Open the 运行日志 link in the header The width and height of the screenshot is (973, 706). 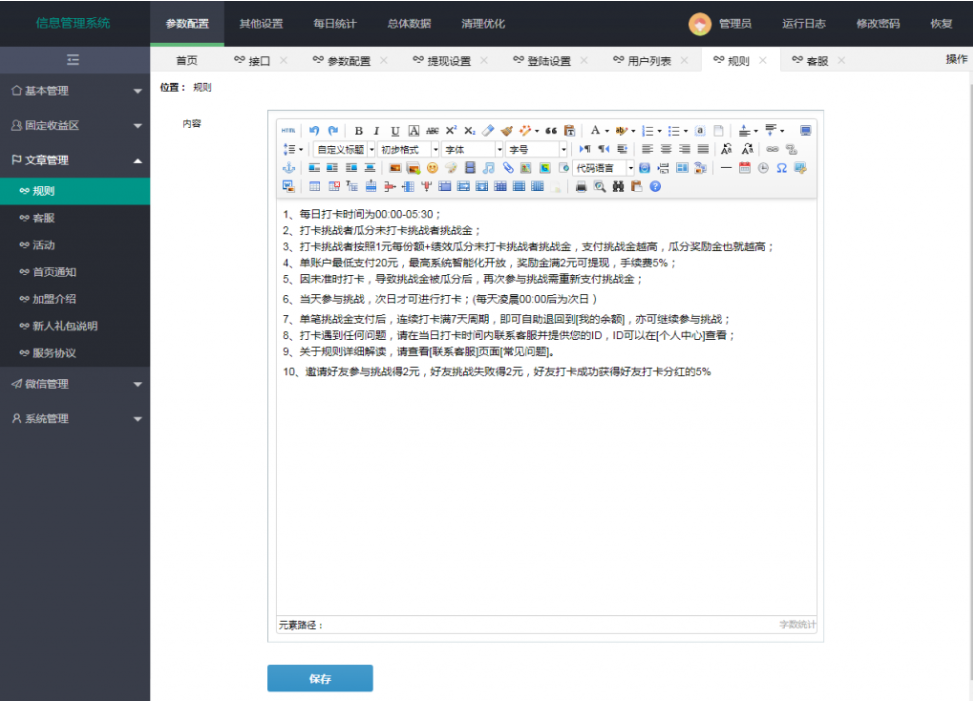tap(803, 23)
